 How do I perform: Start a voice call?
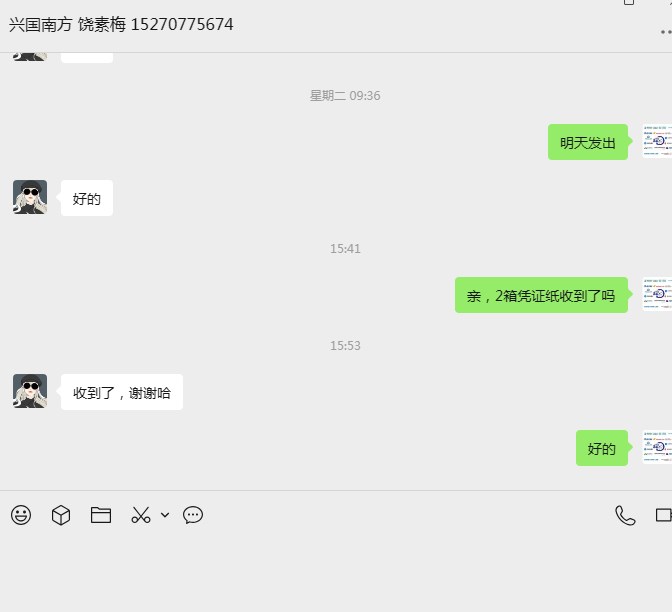(x=625, y=515)
